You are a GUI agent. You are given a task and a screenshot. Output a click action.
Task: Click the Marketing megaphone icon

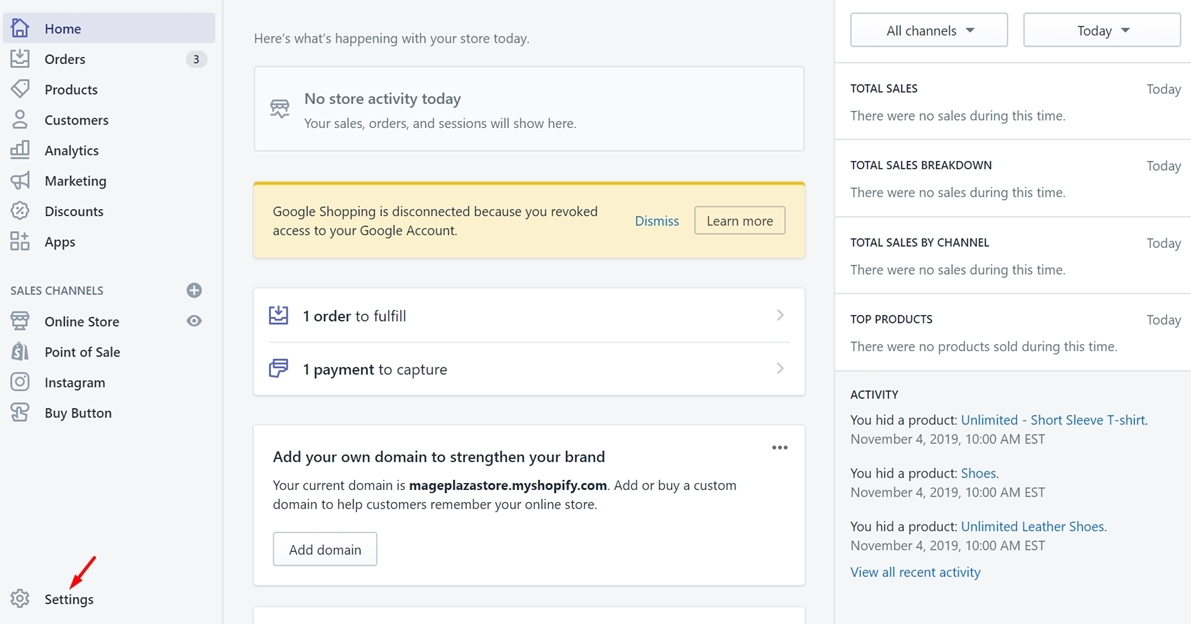(x=20, y=181)
